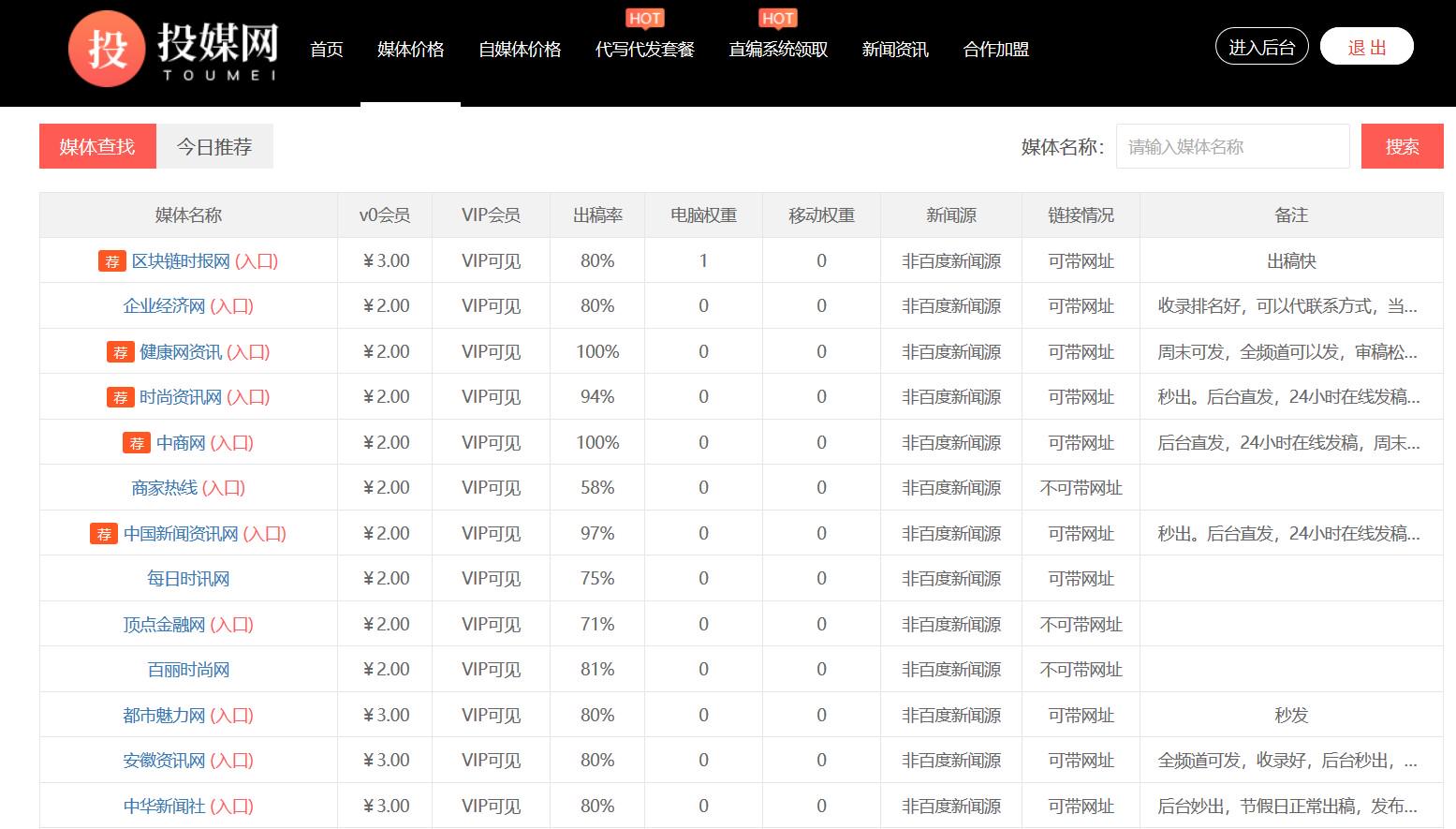Screen dimensions: 1456x829
Task: Open the 时尚资讯网 media link
Action: point(181,397)
